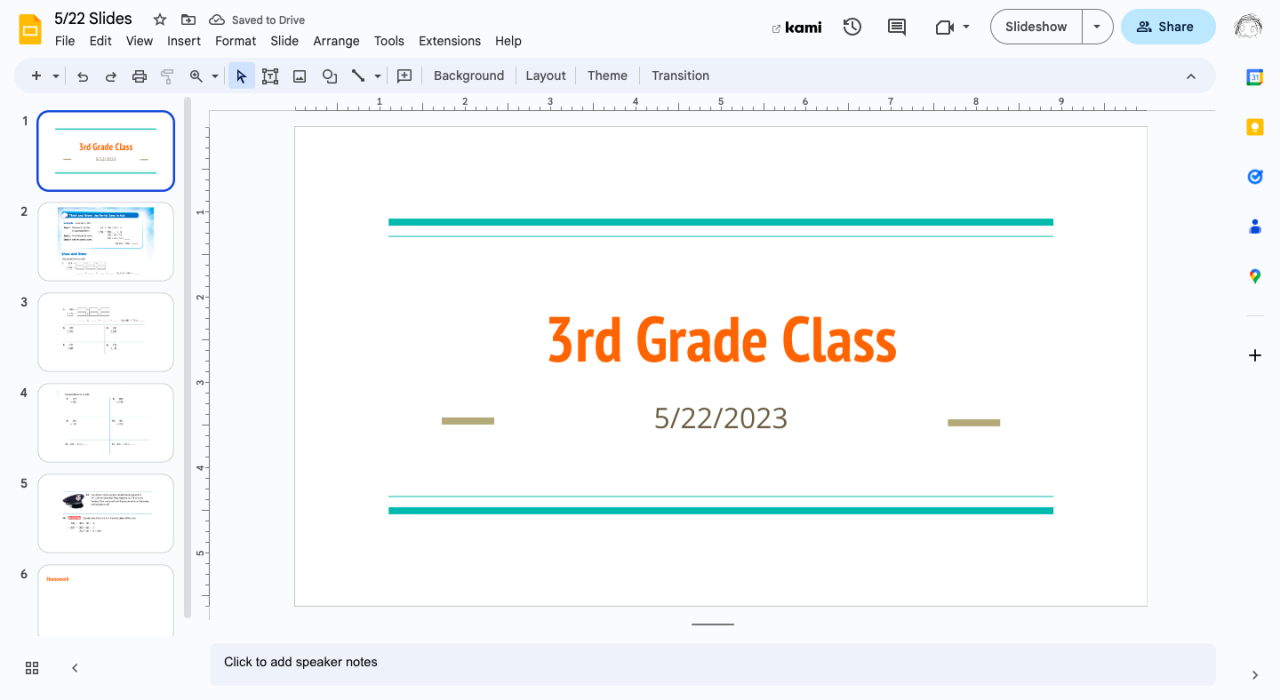Open the View menu

[139, 41]
